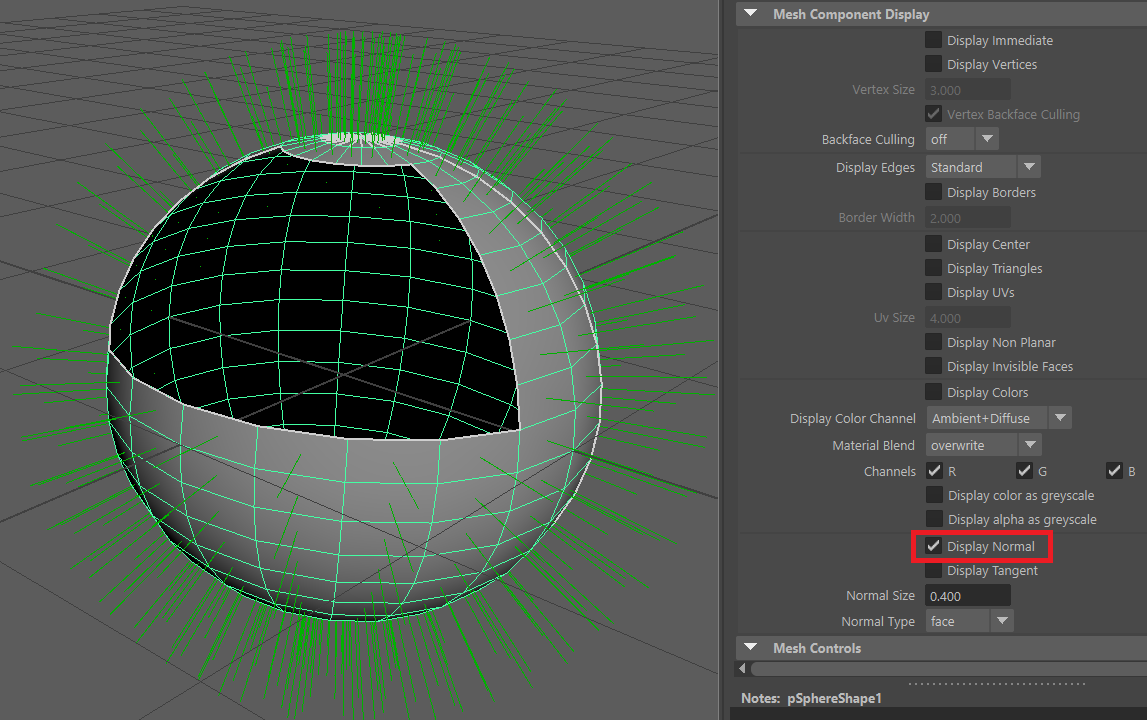Click the horizontal scrollbar left arrow
This screenshot has width=1147, height=720.
[742, 668]
